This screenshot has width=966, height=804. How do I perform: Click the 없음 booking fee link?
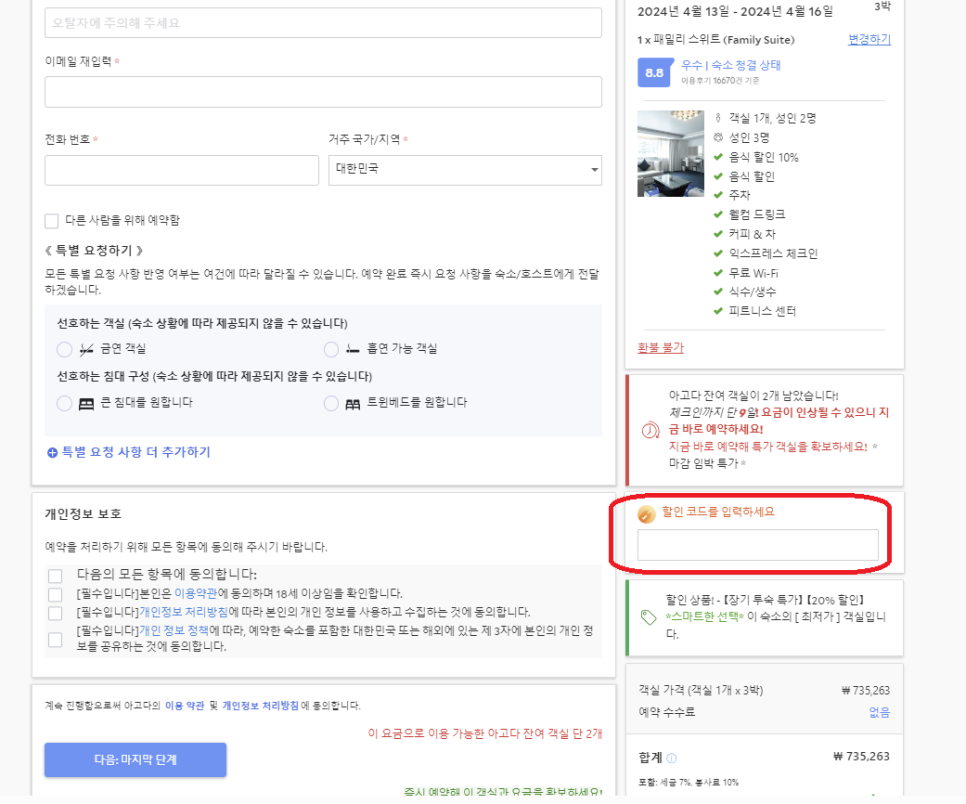(x=879, y=712)
